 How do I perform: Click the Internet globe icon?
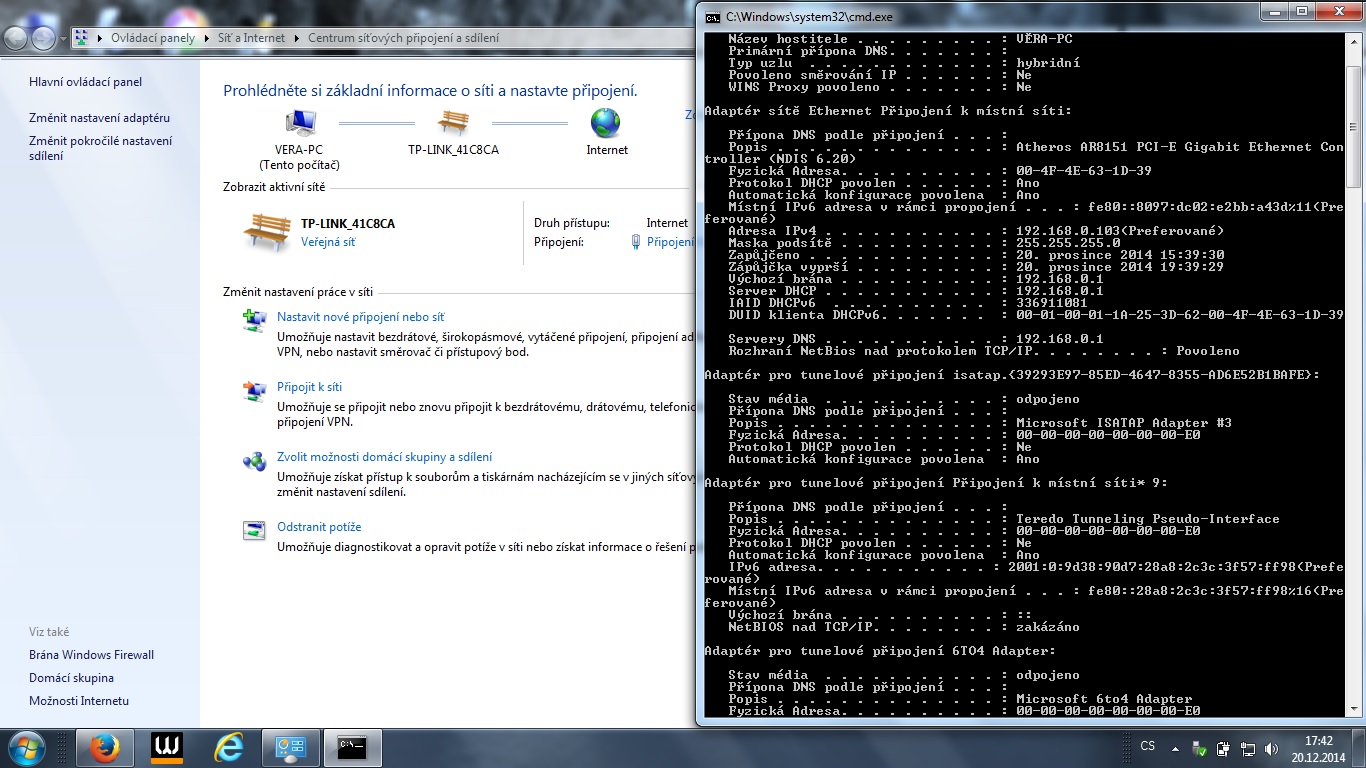606,123
